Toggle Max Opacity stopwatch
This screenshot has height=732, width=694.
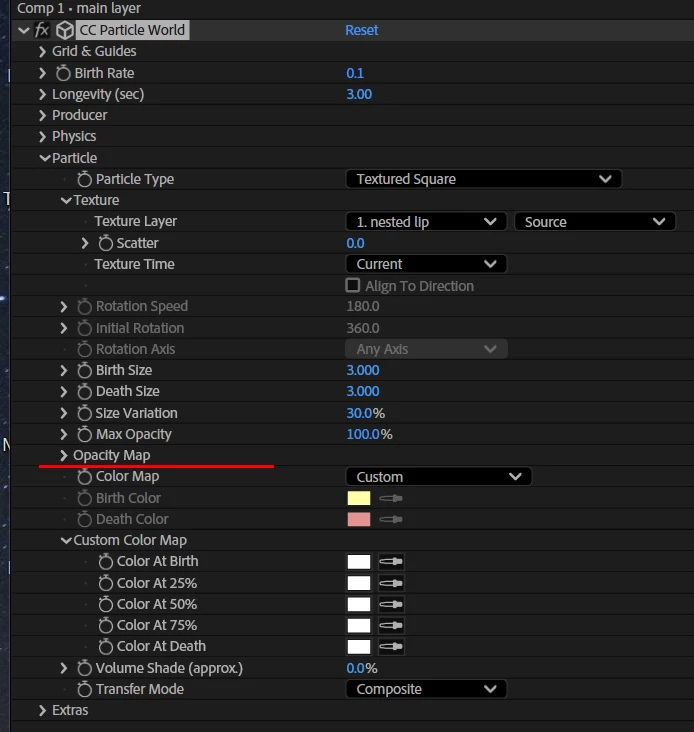[84, 435]
